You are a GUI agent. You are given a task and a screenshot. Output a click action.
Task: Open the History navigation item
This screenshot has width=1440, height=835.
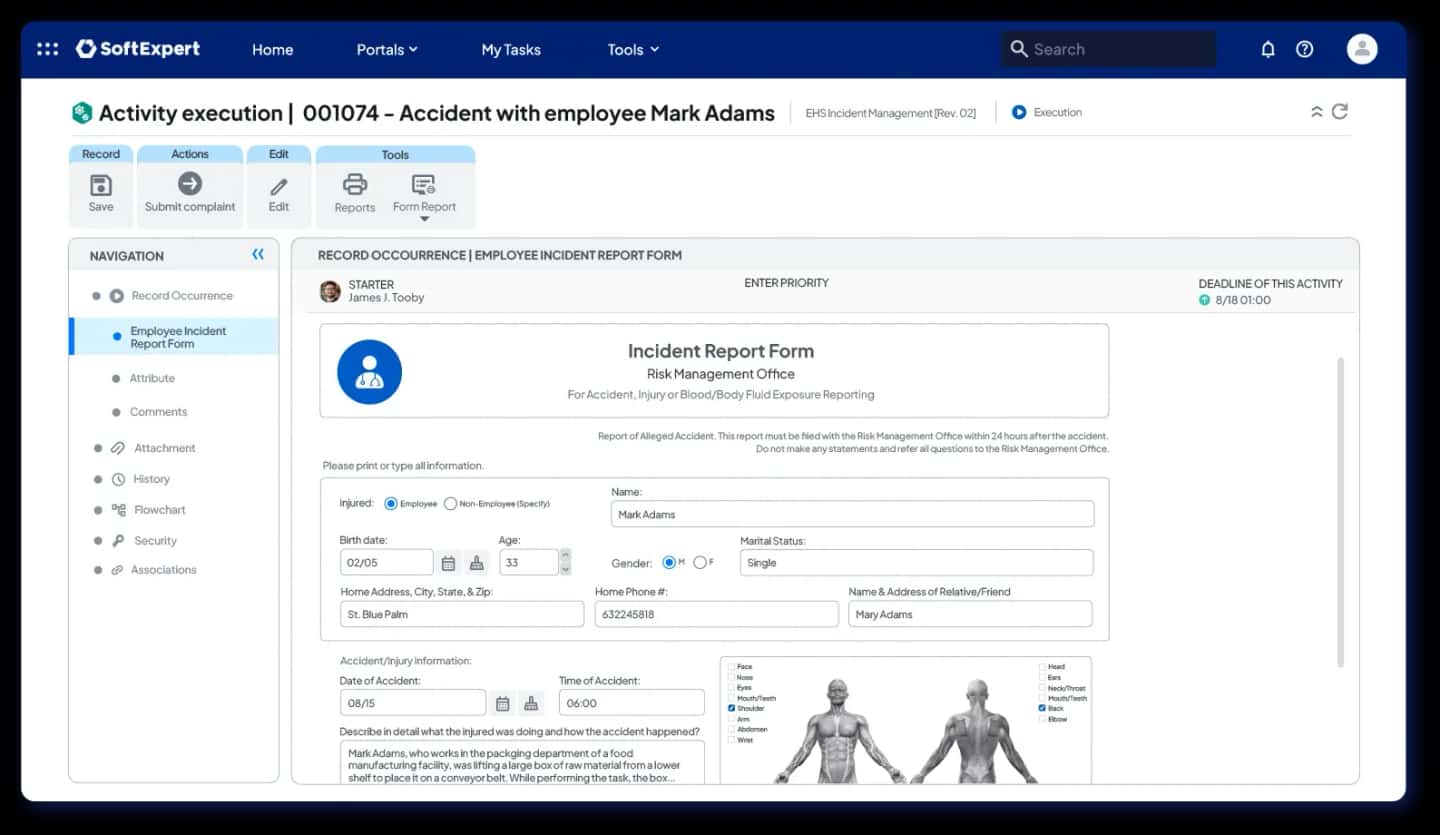click(x=151, y=479)
